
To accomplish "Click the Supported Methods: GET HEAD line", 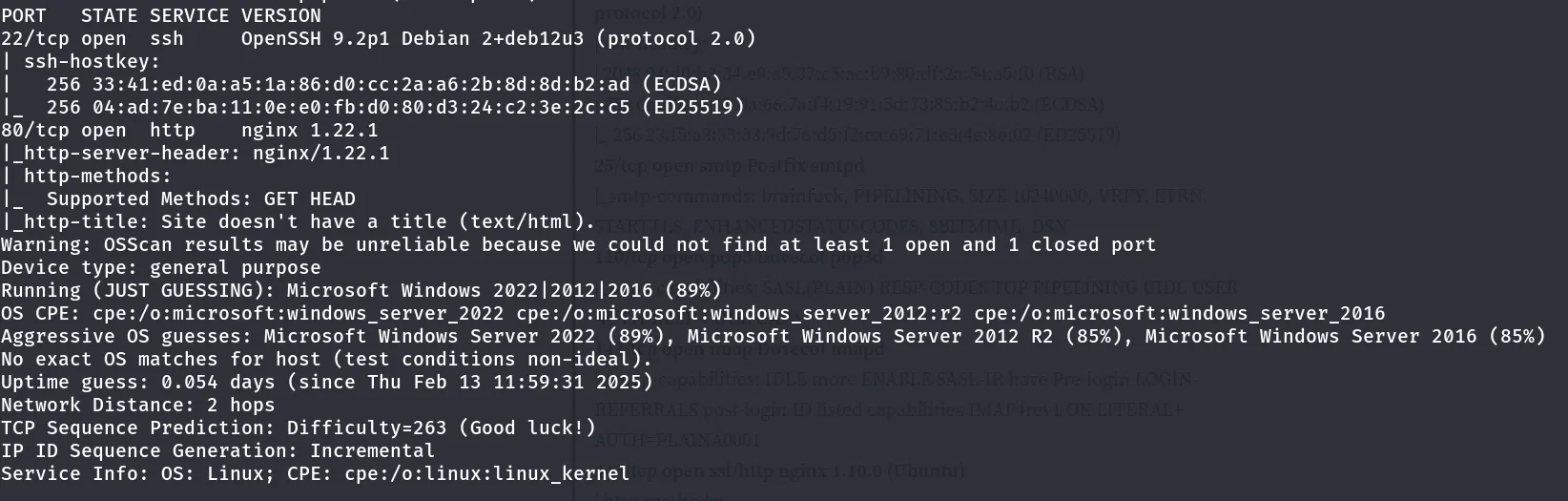I will [178, 198].
